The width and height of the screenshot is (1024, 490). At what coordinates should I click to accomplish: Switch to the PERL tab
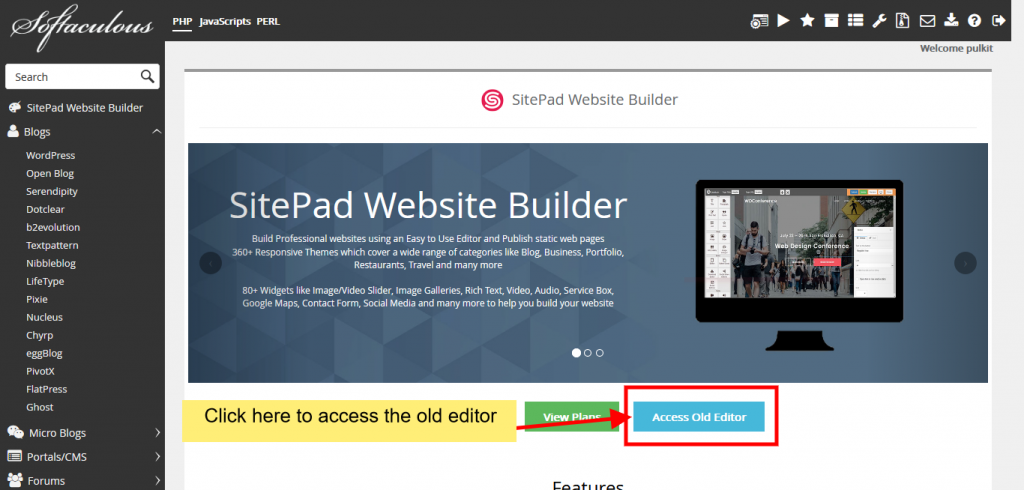coord(268,22)
